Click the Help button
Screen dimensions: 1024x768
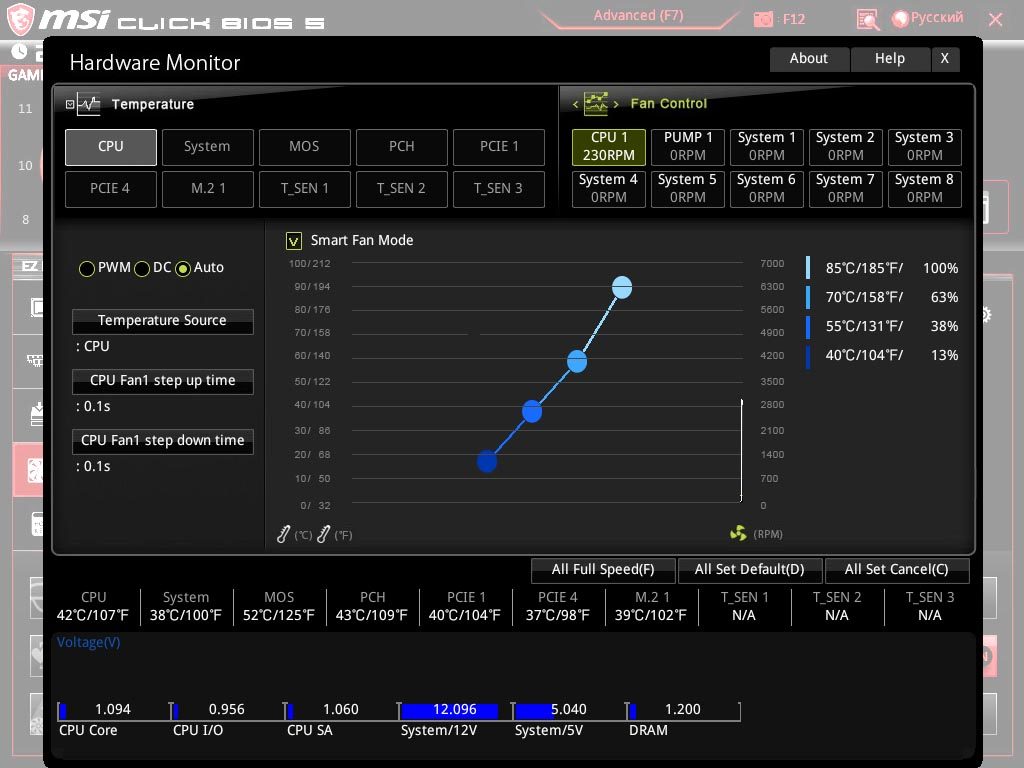tap(889, 59)
